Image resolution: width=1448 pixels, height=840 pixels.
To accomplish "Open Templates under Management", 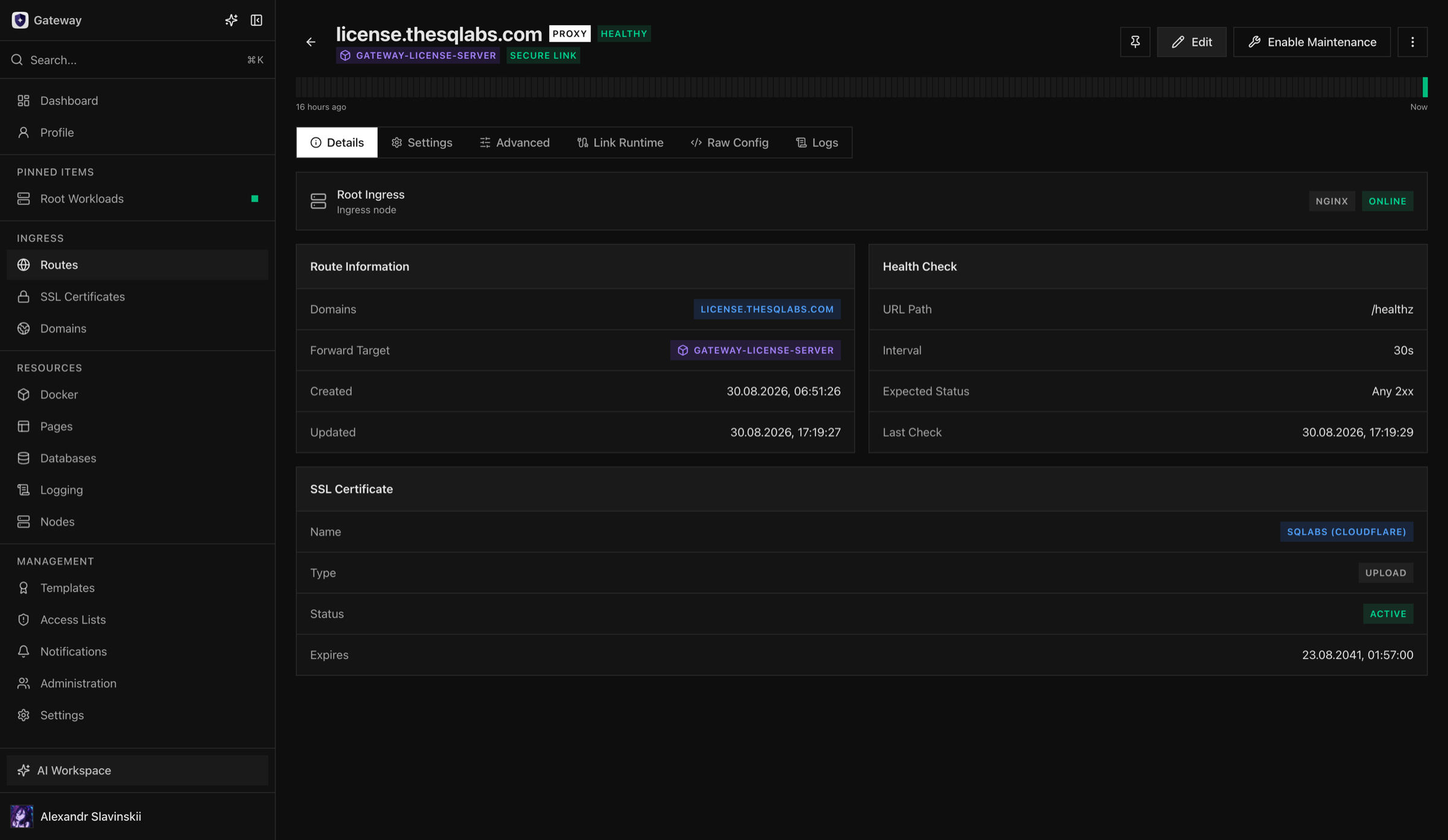I will (x=138, y=588).
